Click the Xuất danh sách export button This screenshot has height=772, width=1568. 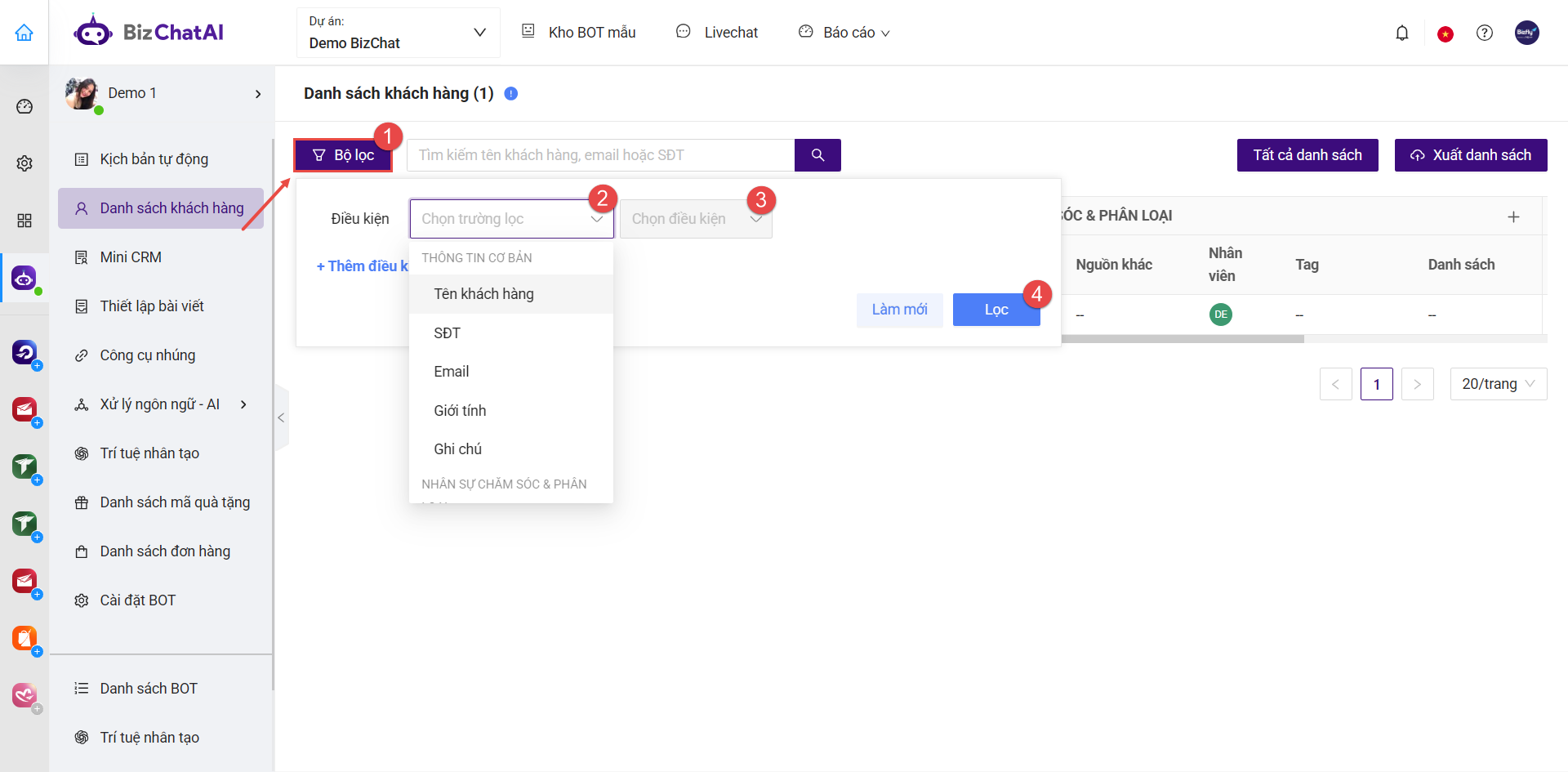1470,155
